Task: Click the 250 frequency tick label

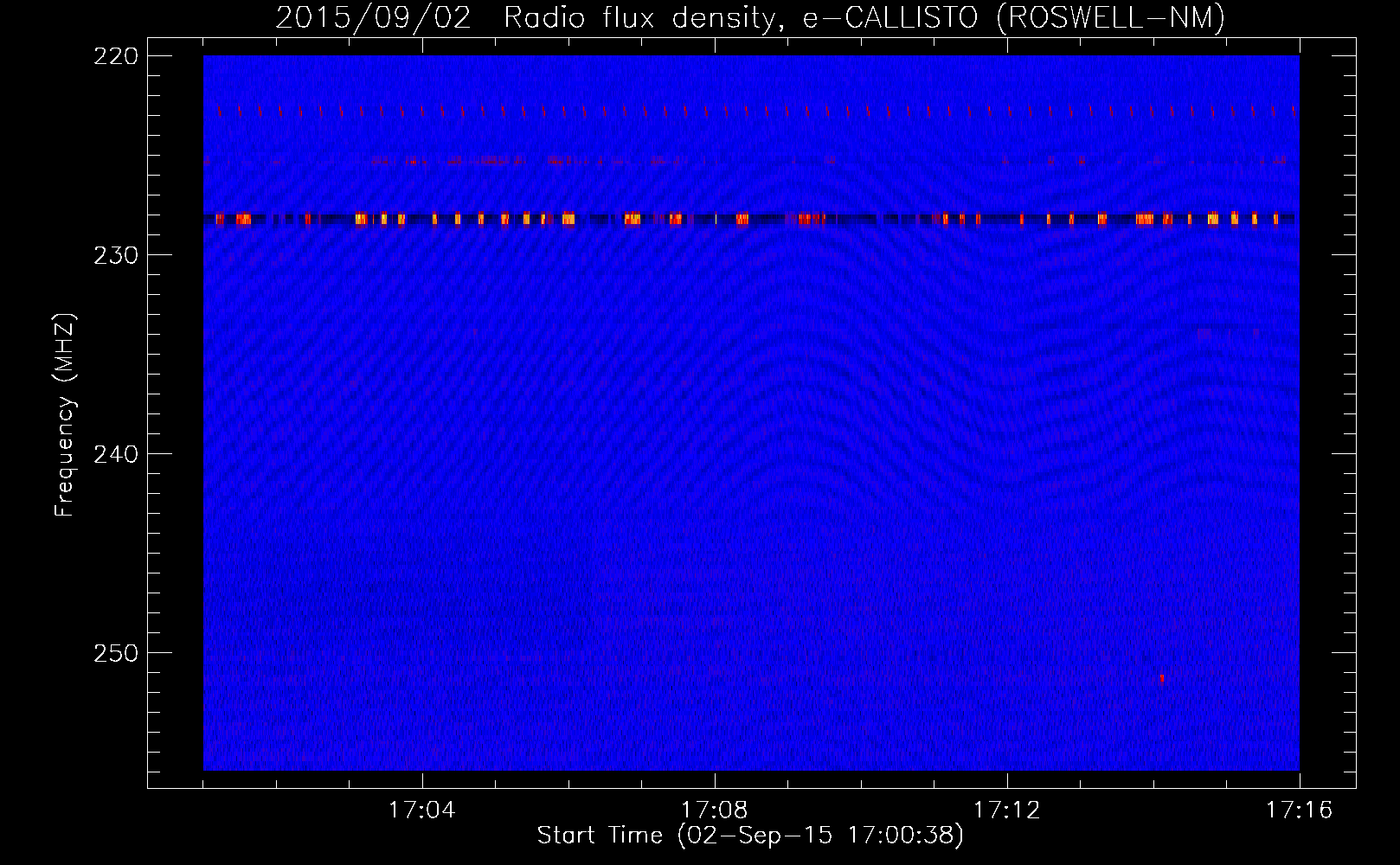Action: 116,653
